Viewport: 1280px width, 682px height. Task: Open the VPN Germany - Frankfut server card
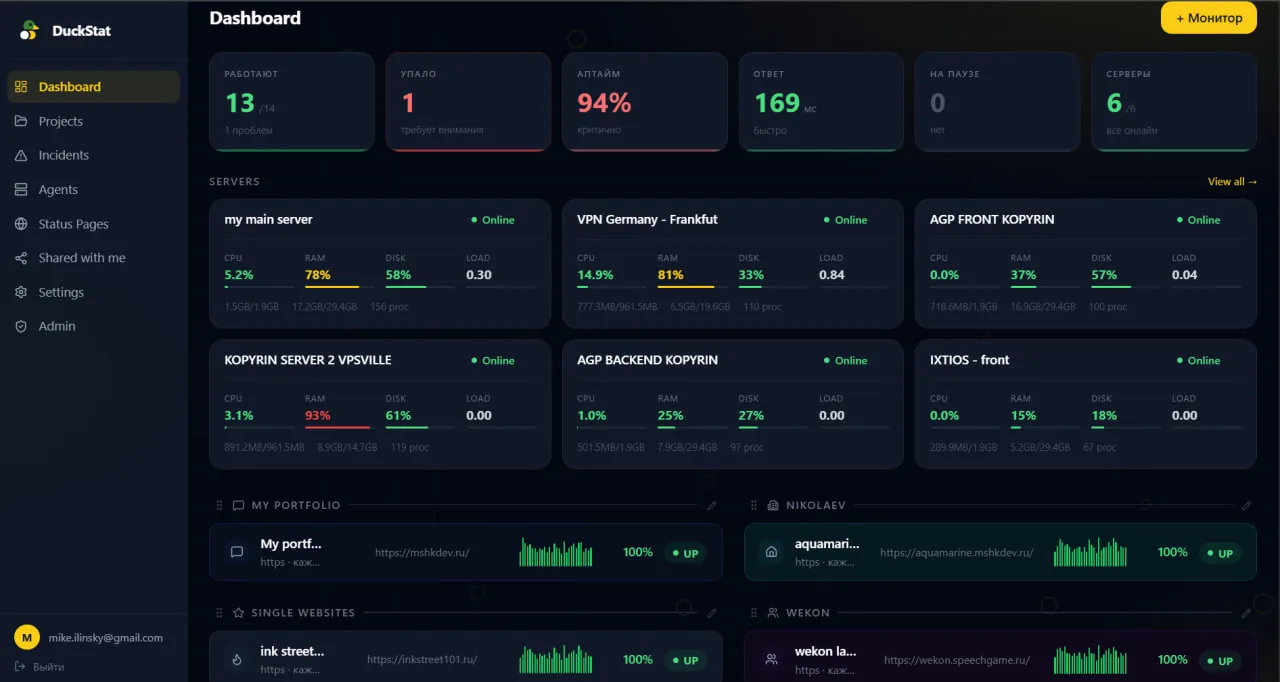[732, 263]
